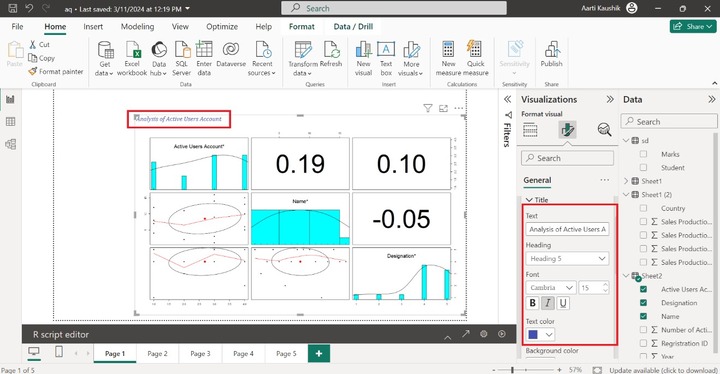Insert a Text box
720x374 pixels.
tap(386, 58)
